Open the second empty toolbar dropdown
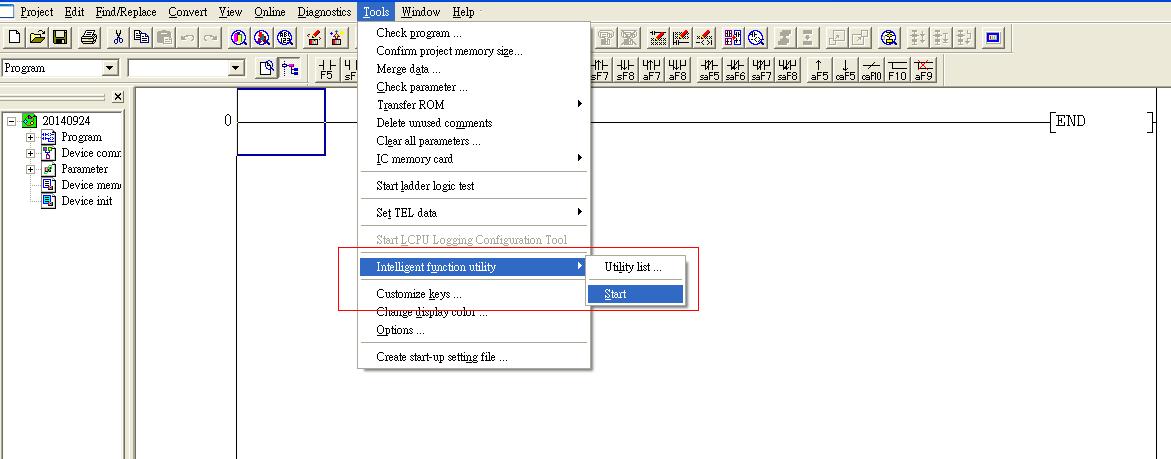The image size is (1171, 459). (x=236, y=68)
